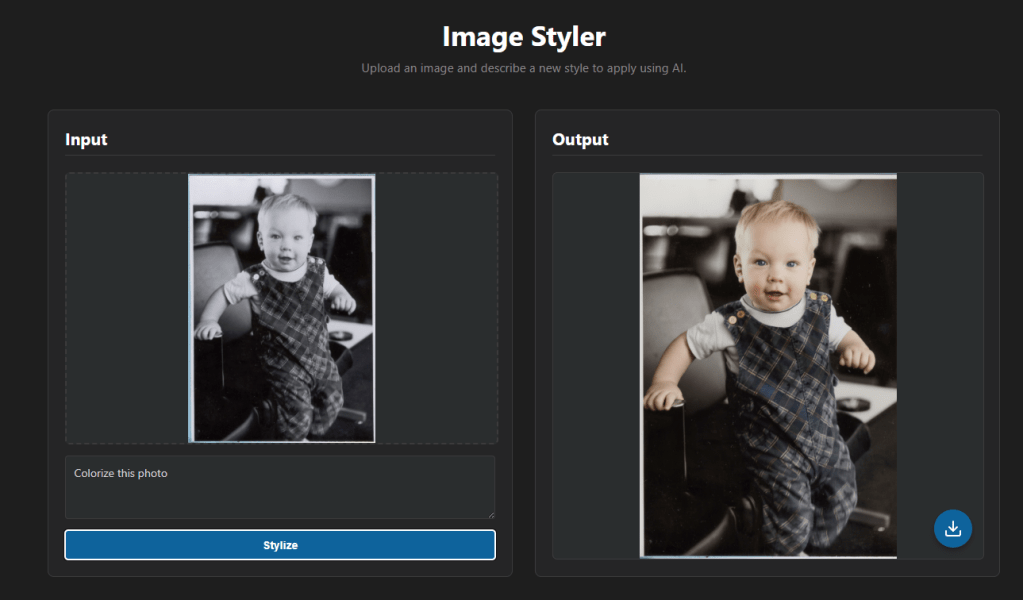The width and height of the screenshot is (1023, 600).
Task: Click the empty area left of the output image
Action: pos(596,365)
